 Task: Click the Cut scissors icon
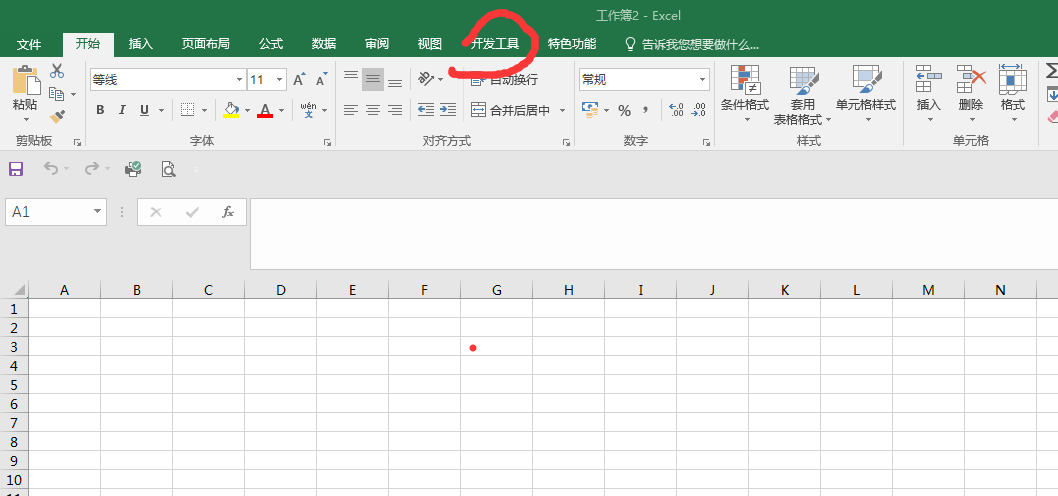point(57,71)
